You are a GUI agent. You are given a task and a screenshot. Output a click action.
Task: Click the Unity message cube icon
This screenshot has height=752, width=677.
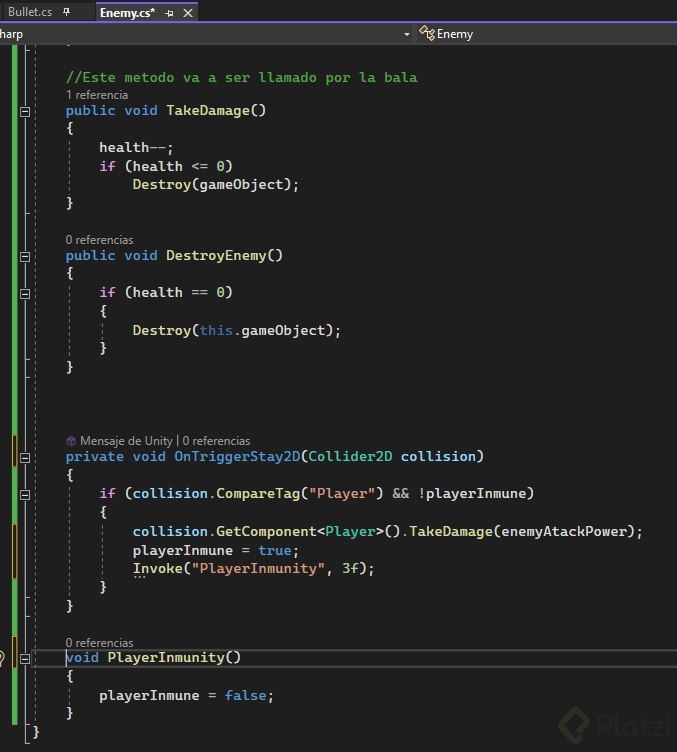point(71,441)
